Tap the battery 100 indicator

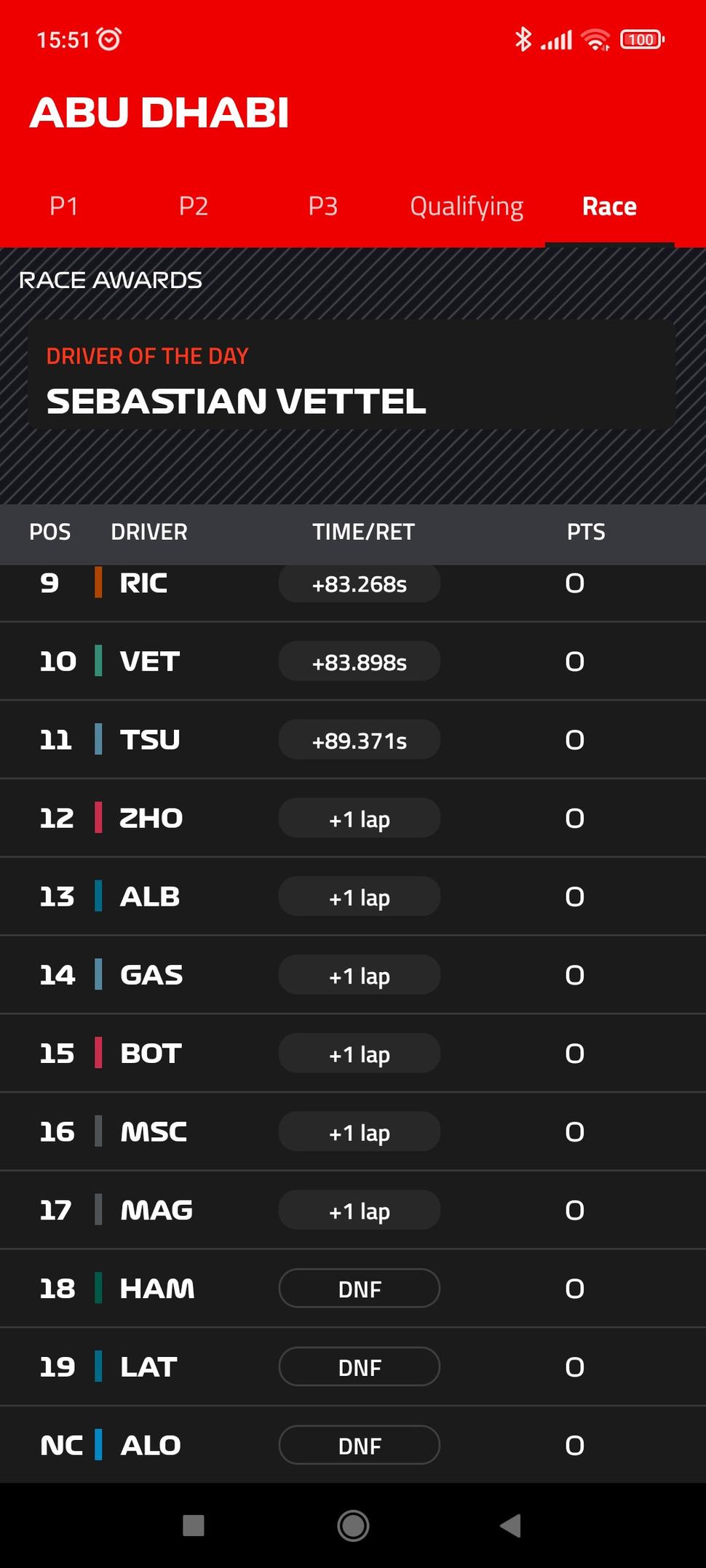coord(642,39)
